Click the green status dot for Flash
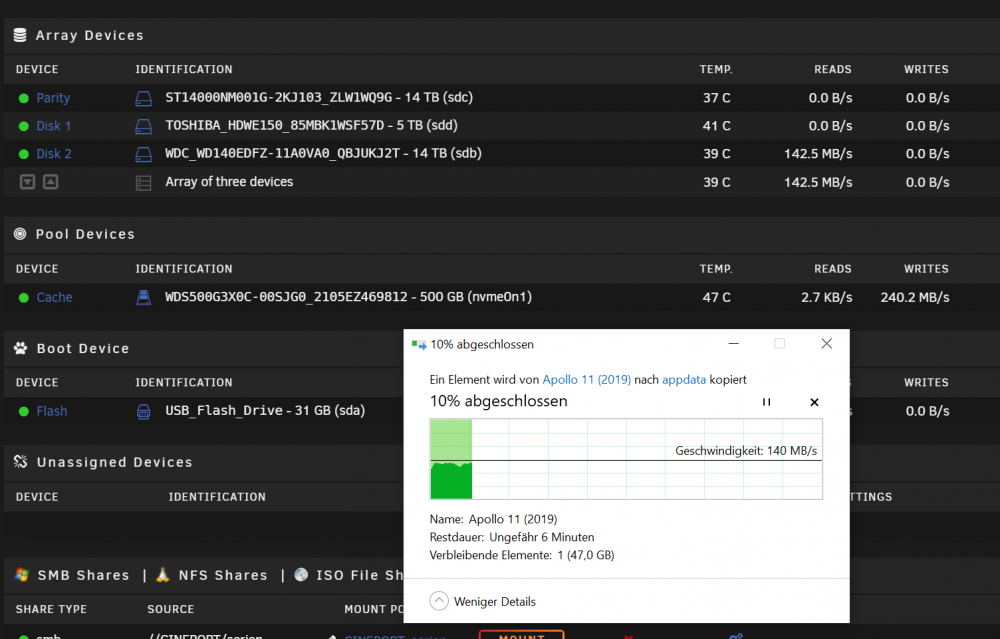This screenshot has width=1000, height=639. click(x=24, y=411)
